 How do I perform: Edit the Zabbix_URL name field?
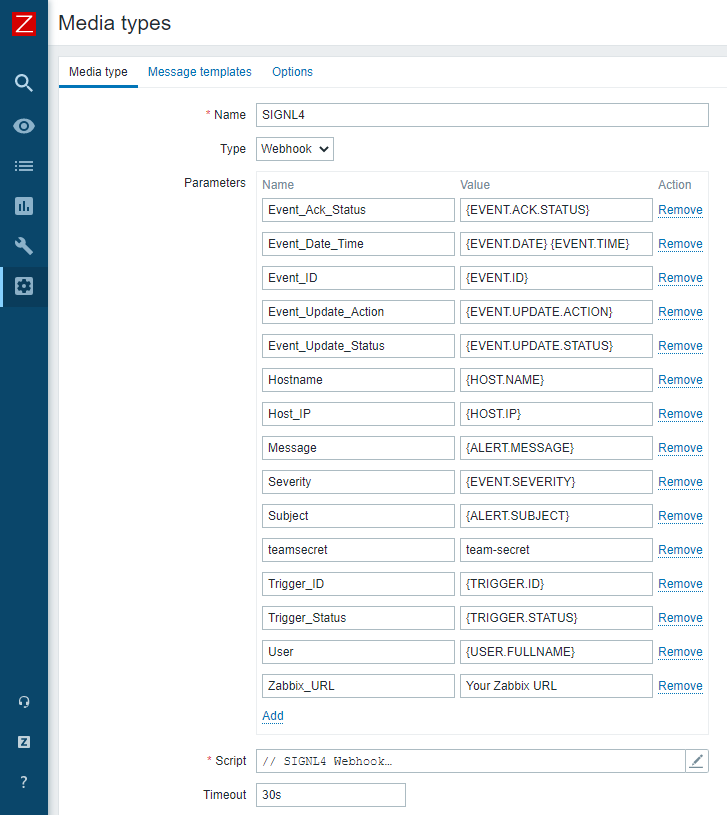(x=358, y=686)
